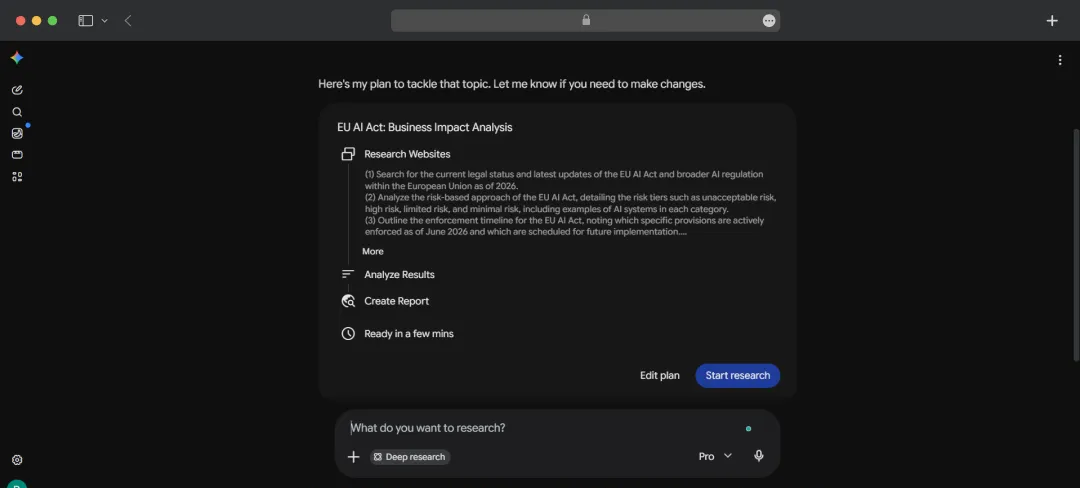Open the sidebar toggle dropdown chevron
This screenshot has width=1080, height=488.
(x=105, y=21)
